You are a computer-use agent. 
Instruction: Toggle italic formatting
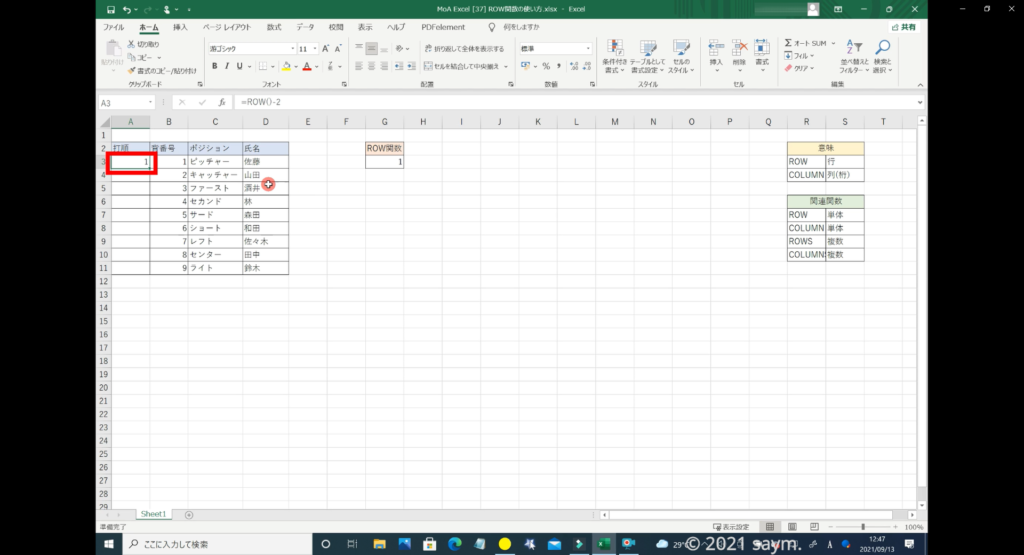(x=227, y=66)
